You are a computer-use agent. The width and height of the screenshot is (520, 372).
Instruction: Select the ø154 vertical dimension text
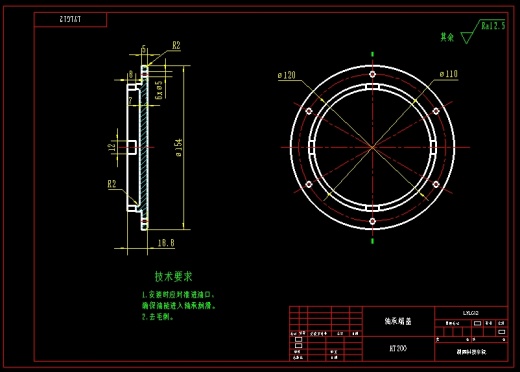coord(179,147)
